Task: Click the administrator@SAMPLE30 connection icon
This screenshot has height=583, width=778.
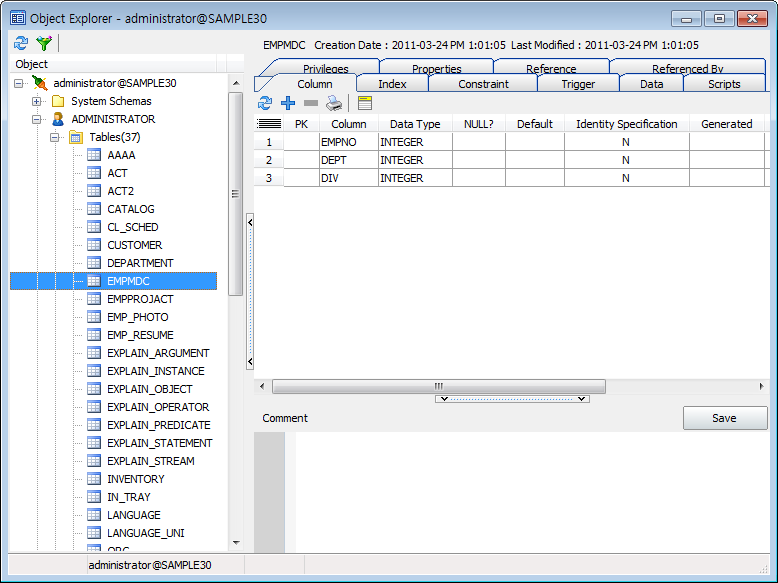Action: point(40,83)
